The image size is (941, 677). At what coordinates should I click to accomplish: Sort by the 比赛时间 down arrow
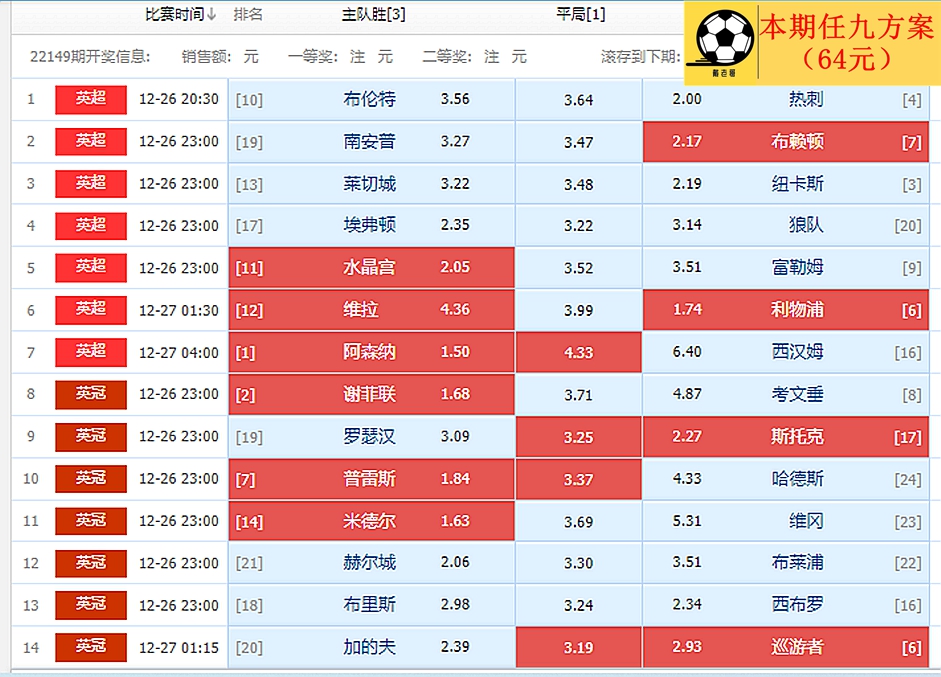tap(212, 14)
